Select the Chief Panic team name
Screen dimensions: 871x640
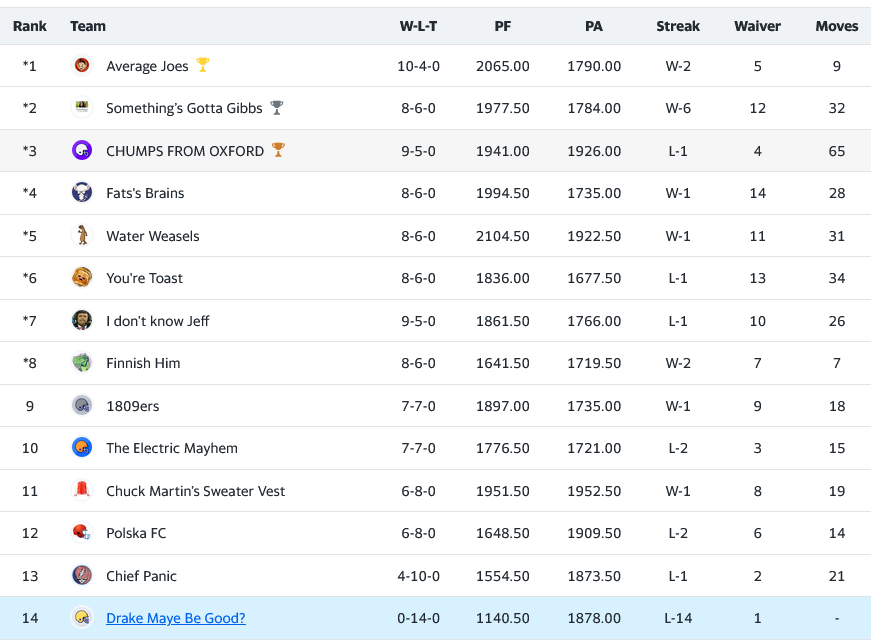(x=141, y=576)
